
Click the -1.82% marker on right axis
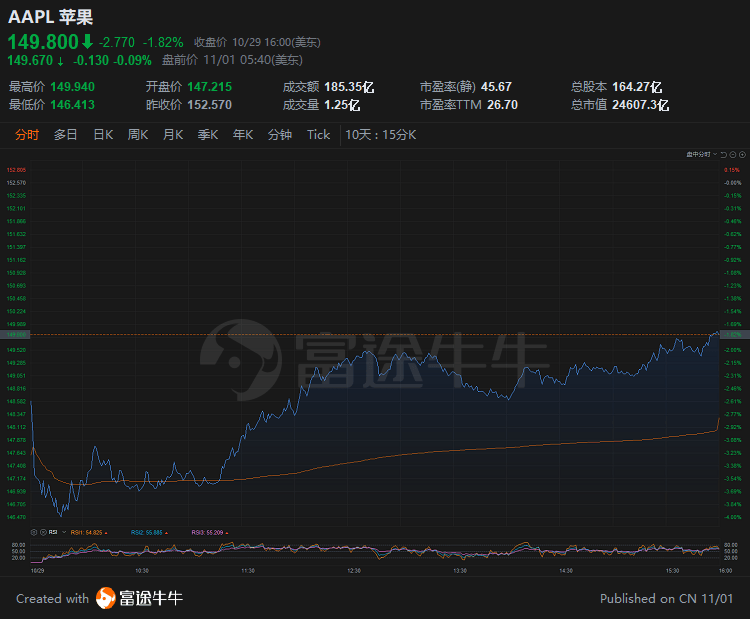pos(735,335)
